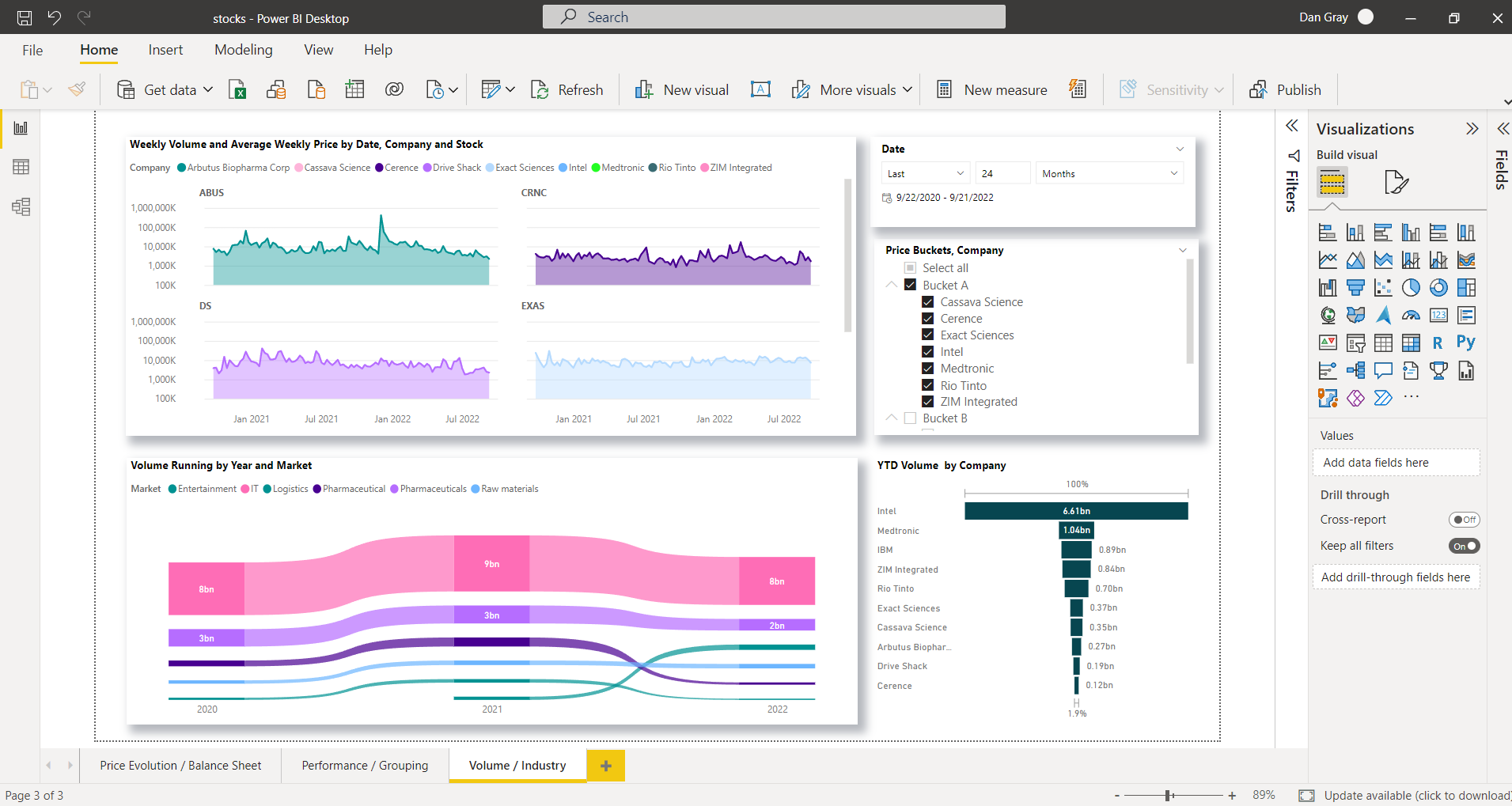1512x806 pixels.
Task: Collapse the Bucket A tree group
Action: pyautogui.click(x=892, y=285)
